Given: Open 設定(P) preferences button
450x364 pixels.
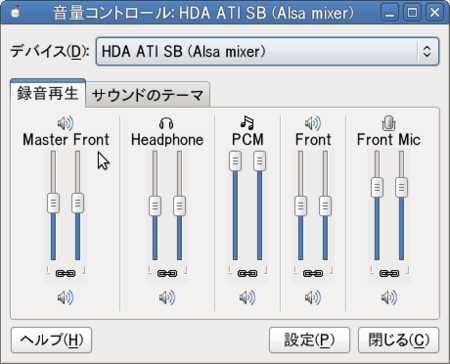Looking at the screenshot, I should click(x=309, y=340).
